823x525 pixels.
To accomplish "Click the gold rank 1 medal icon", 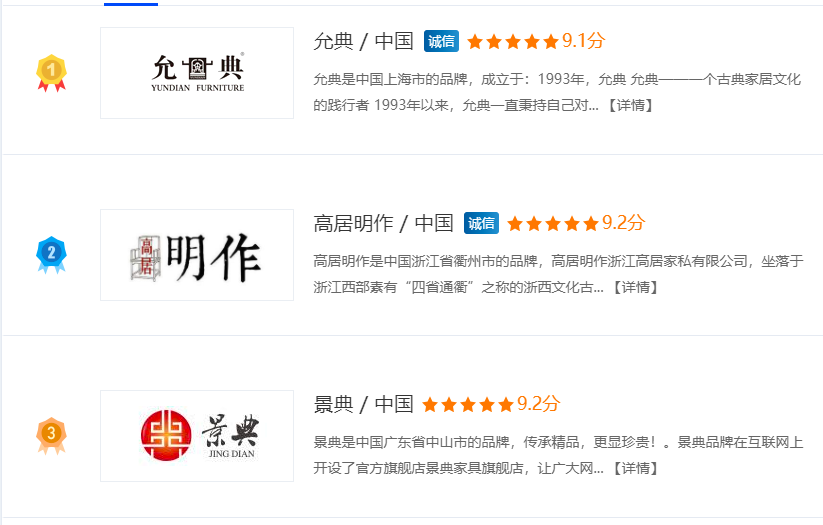I will click(51, 73).
